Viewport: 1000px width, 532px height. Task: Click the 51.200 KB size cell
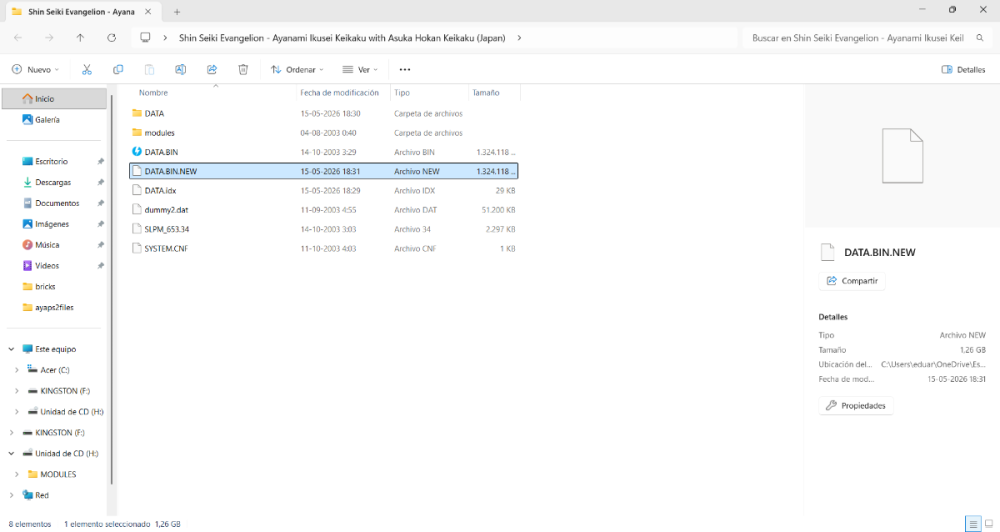pos(498,210)
